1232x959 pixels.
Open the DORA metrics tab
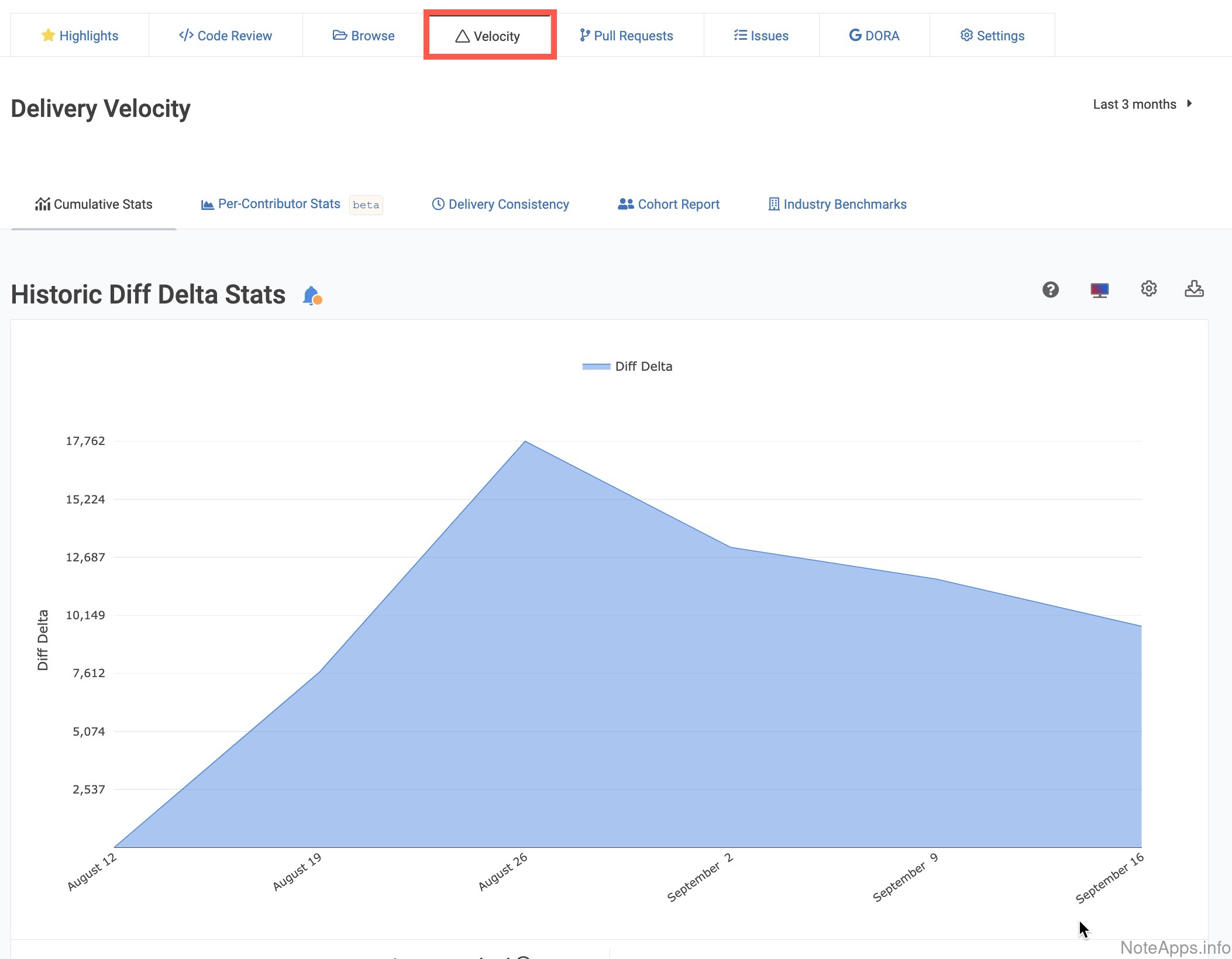pos(874,36)
